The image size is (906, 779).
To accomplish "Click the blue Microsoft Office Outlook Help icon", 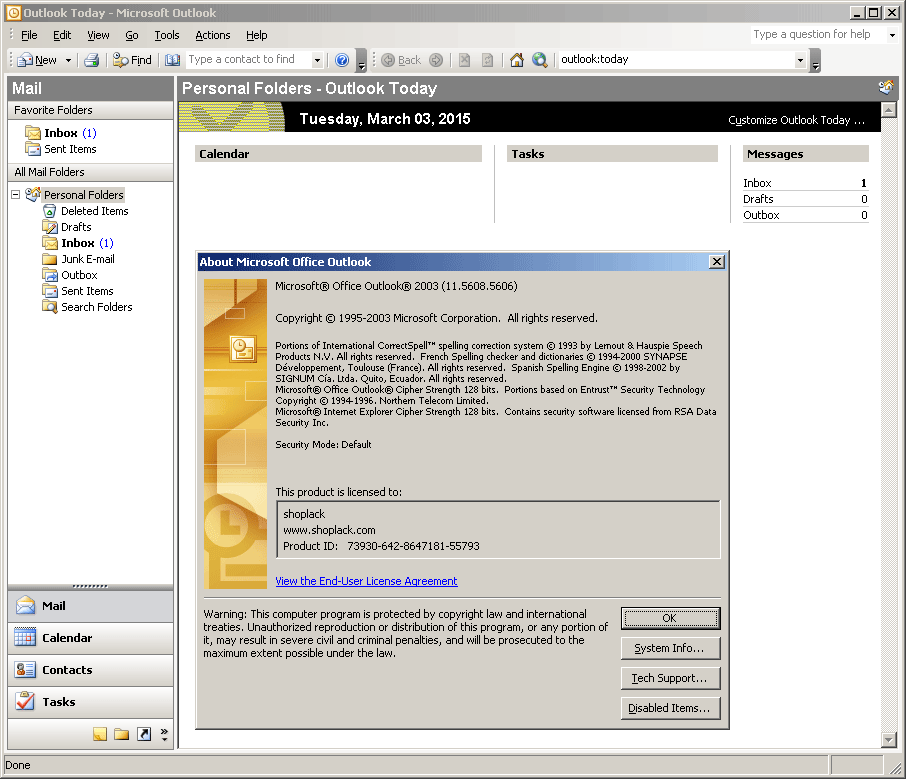I will click(x=342, y=60).
